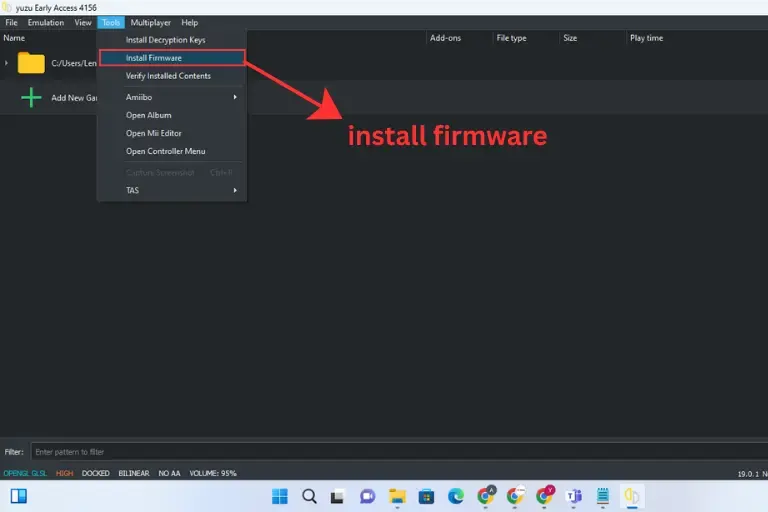Choose Install Firmware menu entry
768x512 pixels.
coord(171,58)
